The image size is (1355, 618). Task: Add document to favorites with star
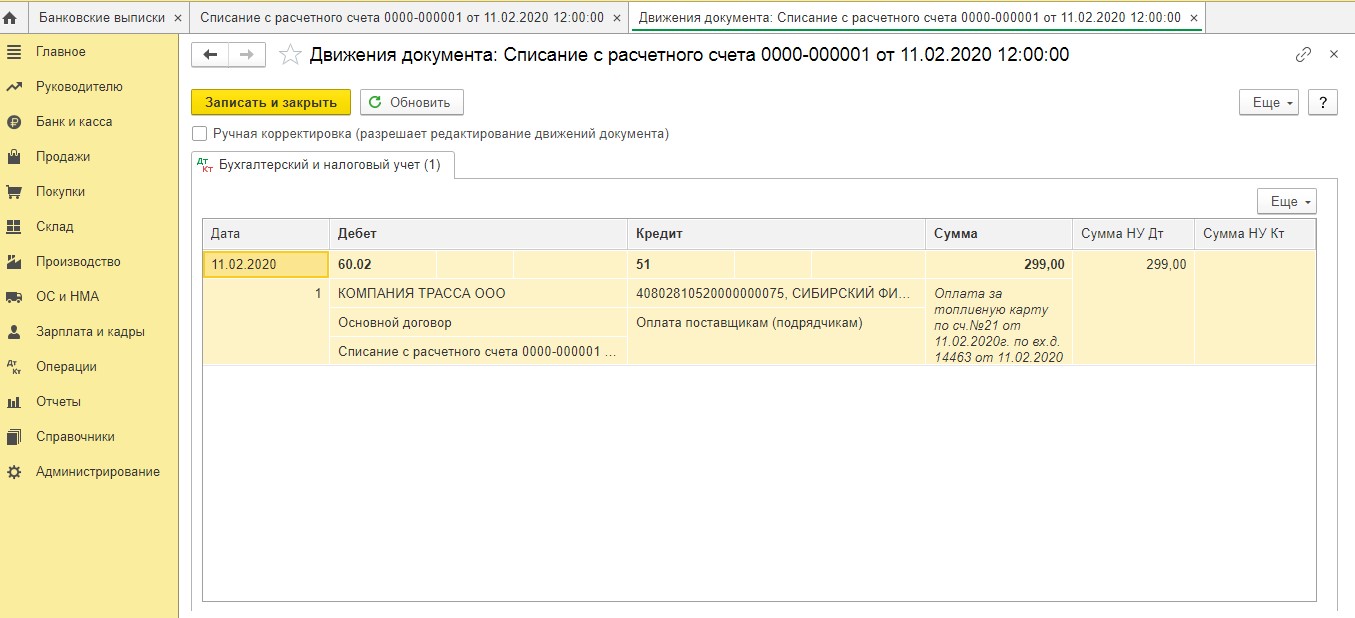click(x=290, y=55)
